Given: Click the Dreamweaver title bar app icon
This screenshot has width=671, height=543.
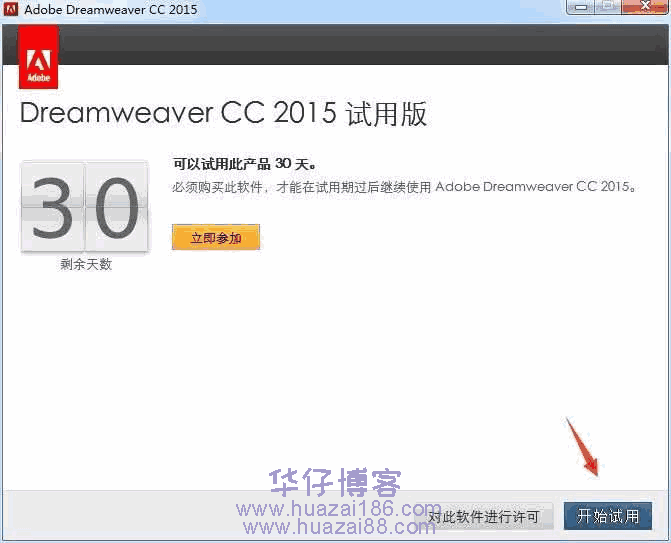Looking at the screenshot, I should pos(11,9).
